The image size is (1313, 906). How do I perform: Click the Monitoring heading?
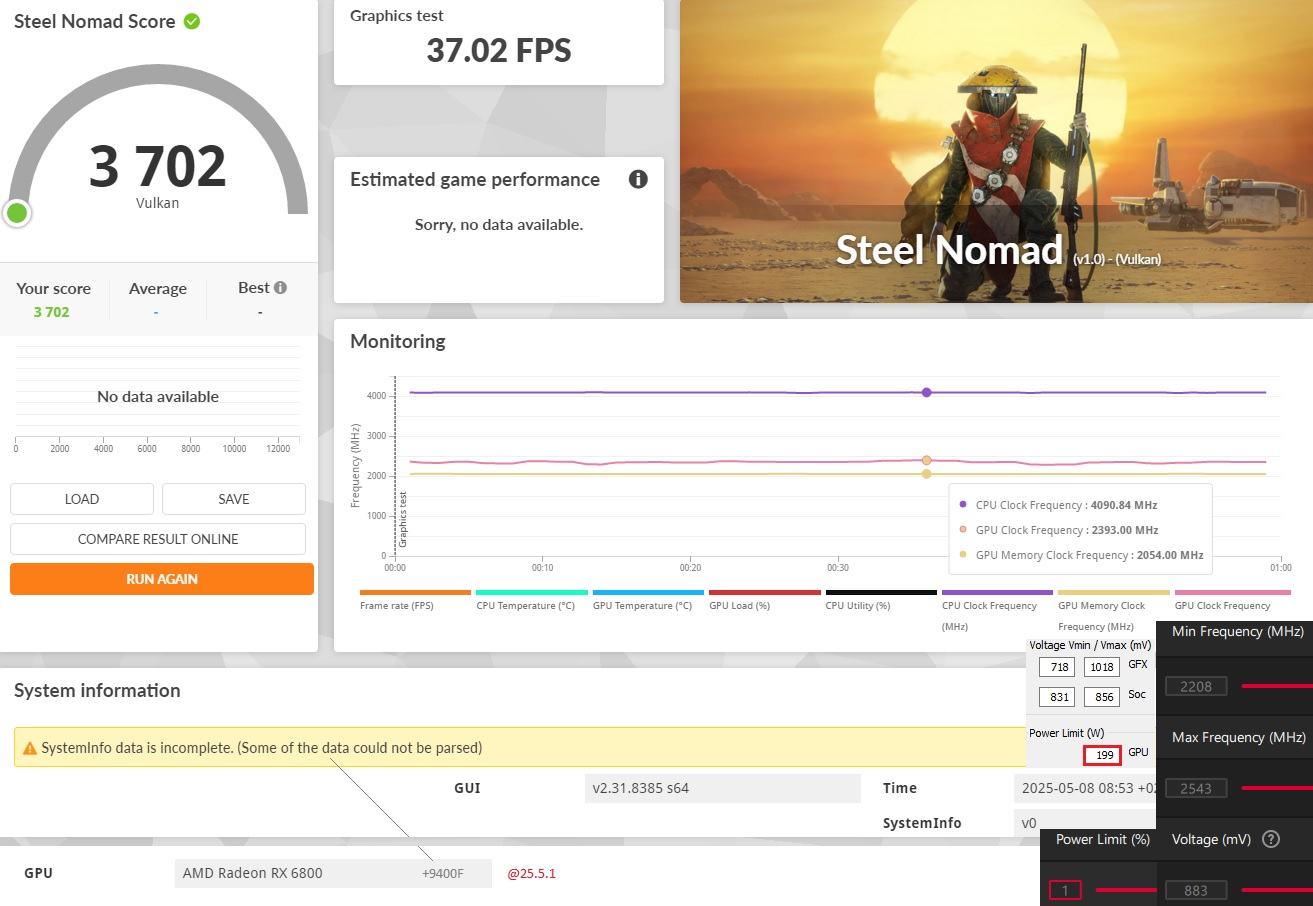pyautogui.click(x=398, y=341)
